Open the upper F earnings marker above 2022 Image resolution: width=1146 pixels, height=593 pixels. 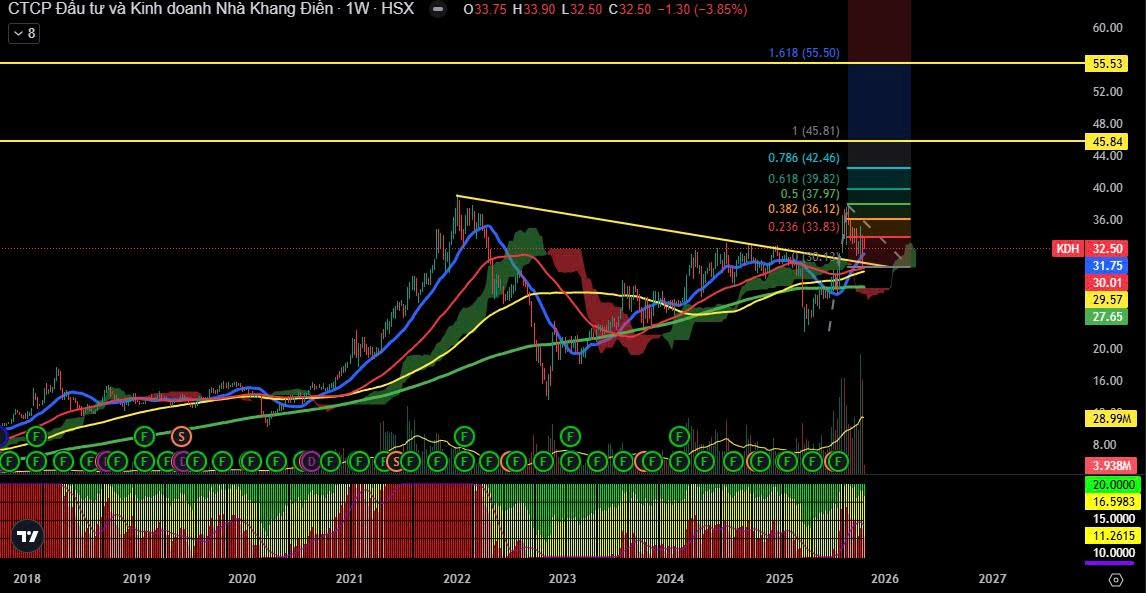(x=464, y=437)
